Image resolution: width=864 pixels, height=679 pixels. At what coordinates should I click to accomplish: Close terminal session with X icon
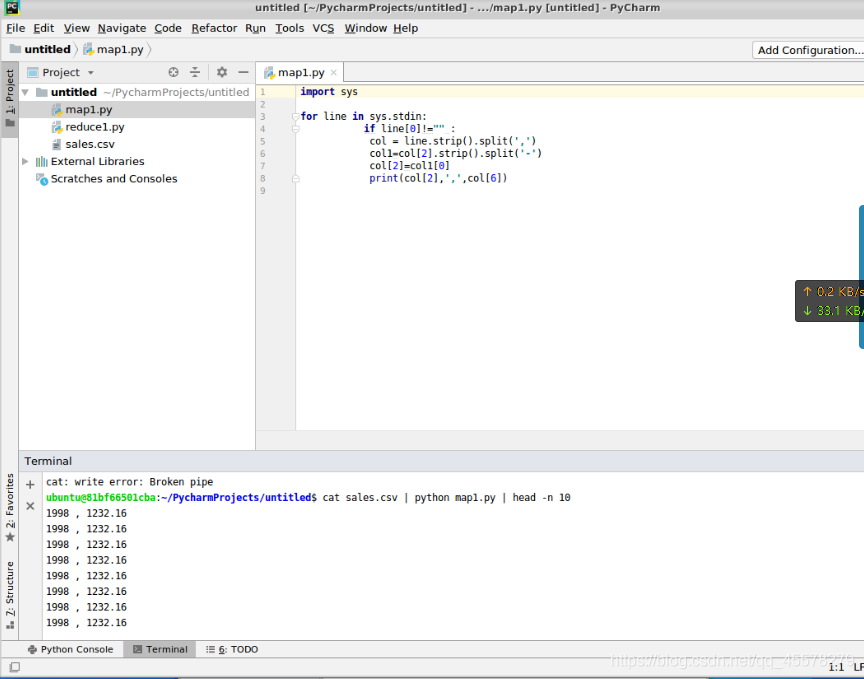click(30, 506)
